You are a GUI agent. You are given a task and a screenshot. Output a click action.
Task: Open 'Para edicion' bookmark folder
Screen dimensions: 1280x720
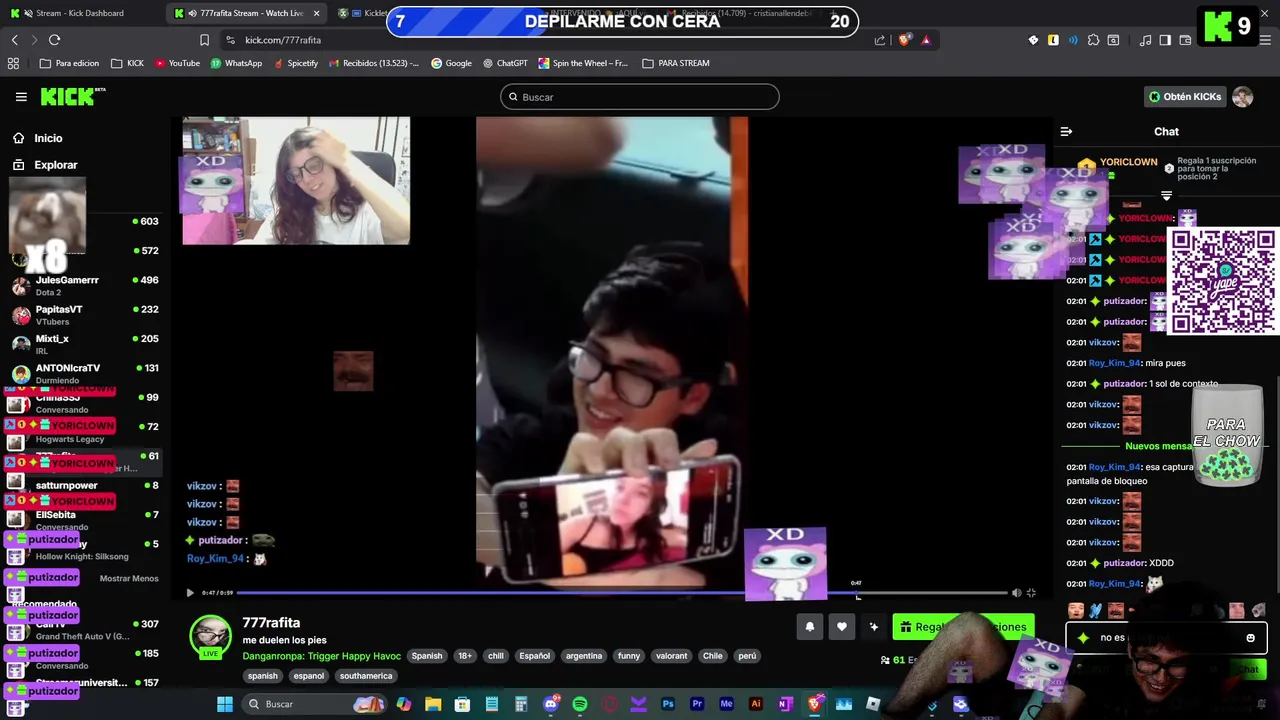69,63
